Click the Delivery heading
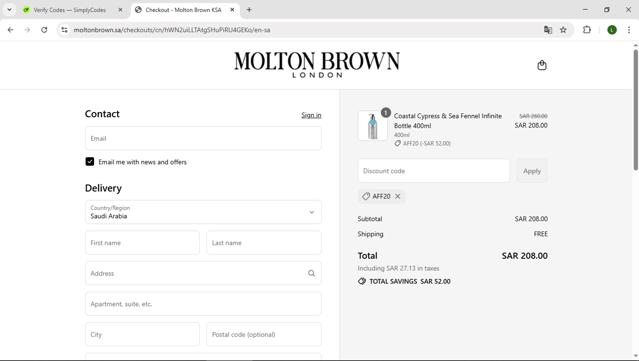The width and height of the screenshot is (639, 361). [103, 188]
